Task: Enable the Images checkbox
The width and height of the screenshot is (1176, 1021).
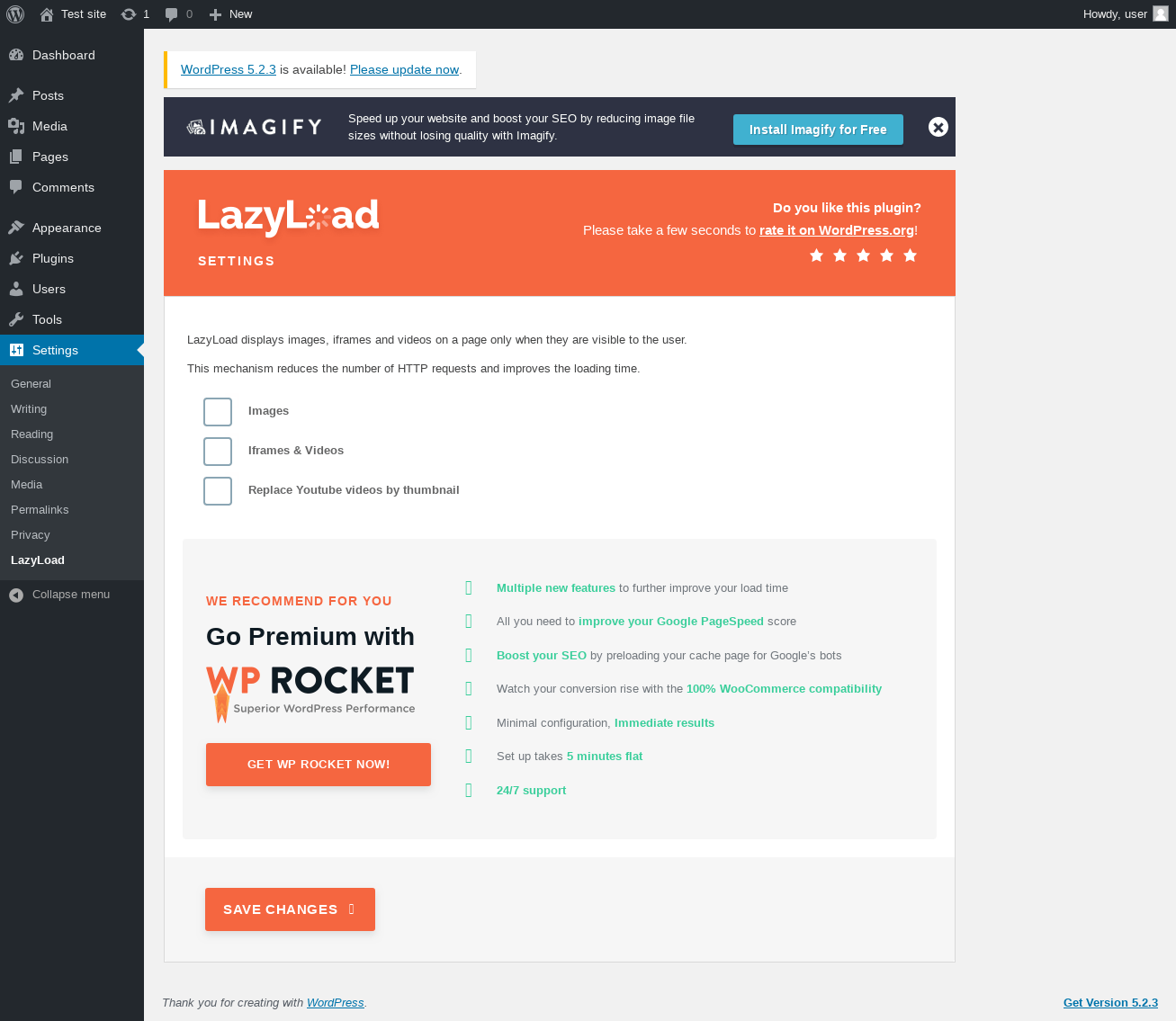Action: (x=218, y=412)
